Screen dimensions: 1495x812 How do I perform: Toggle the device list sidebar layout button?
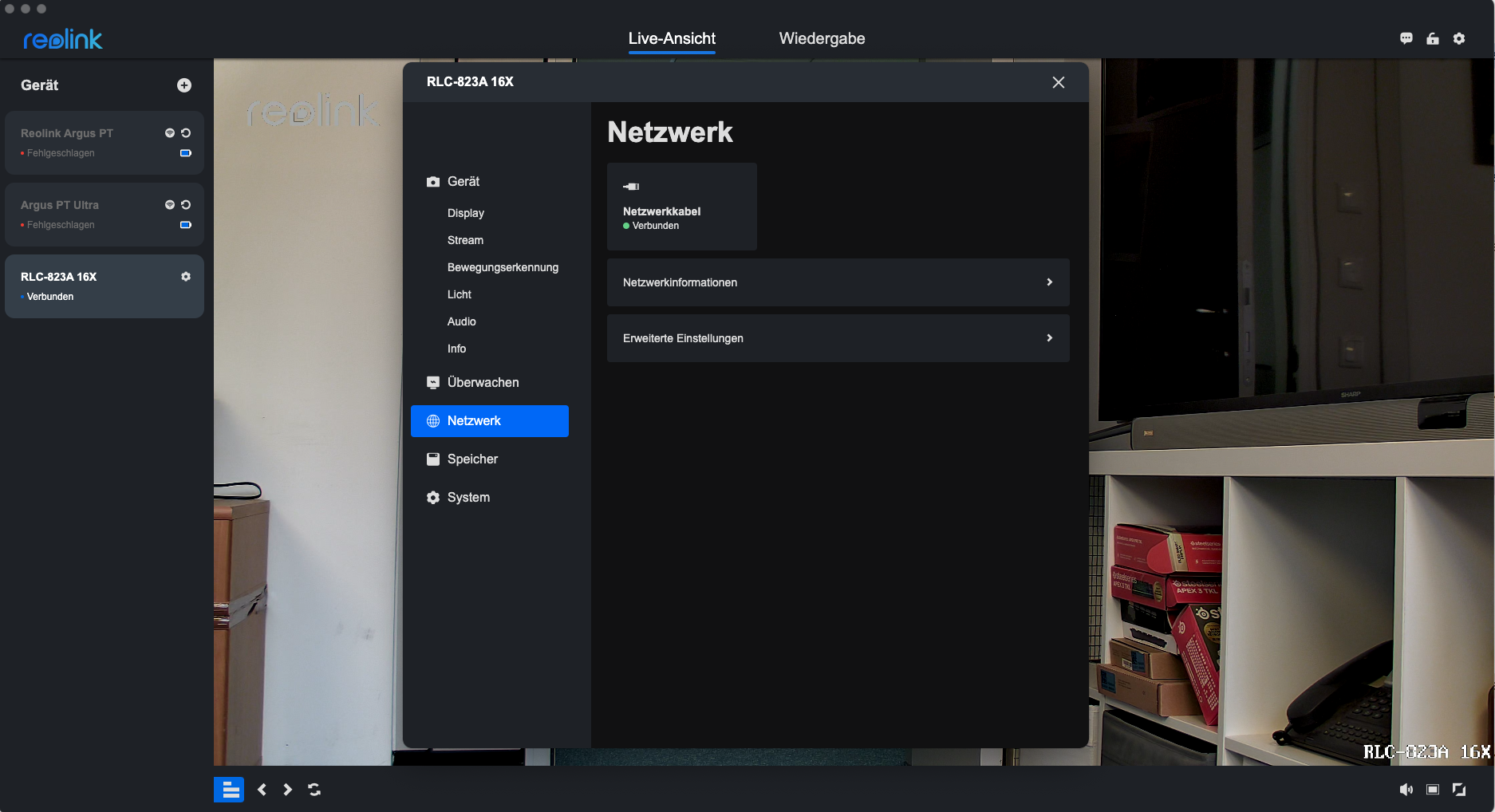229,790
